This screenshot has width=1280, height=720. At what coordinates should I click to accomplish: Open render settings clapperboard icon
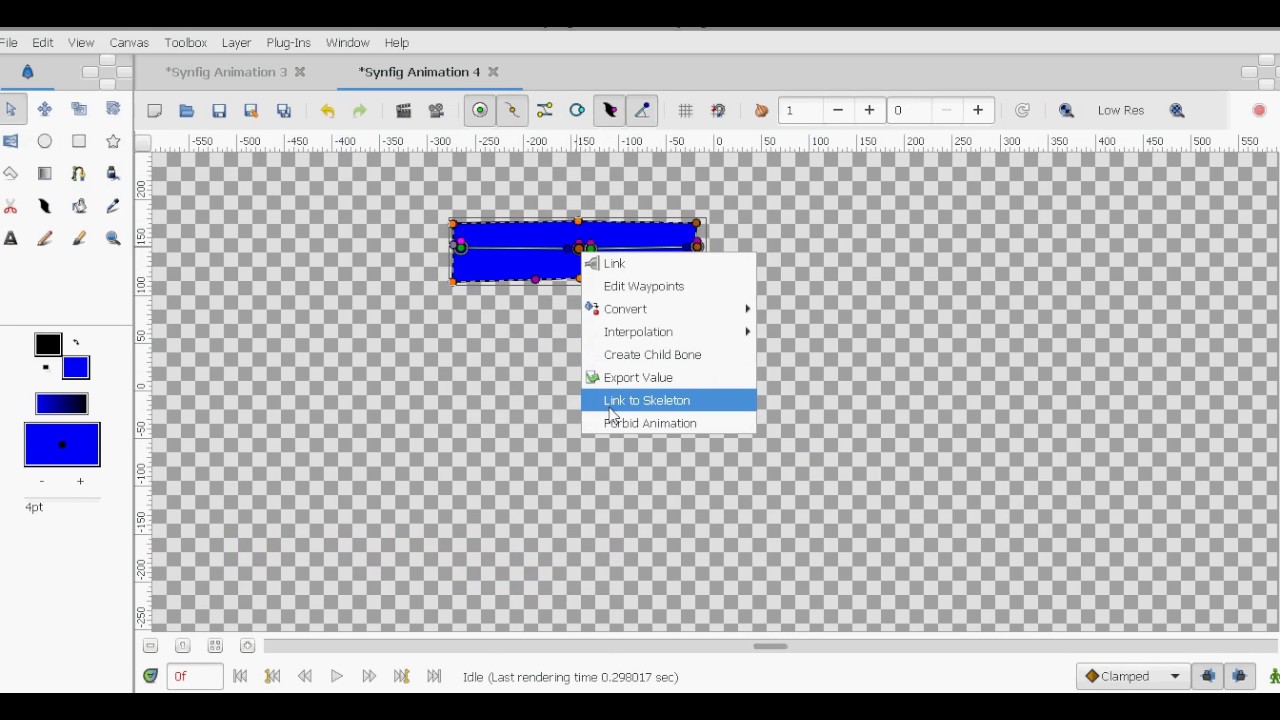tap(404, 111)
